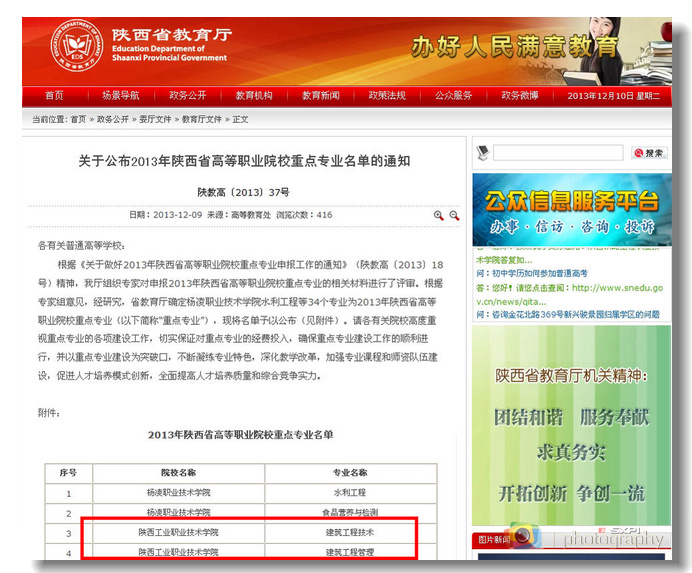Click the zoom-out magnifier icon
Screen dimensions: 692x573
[454, 215]
